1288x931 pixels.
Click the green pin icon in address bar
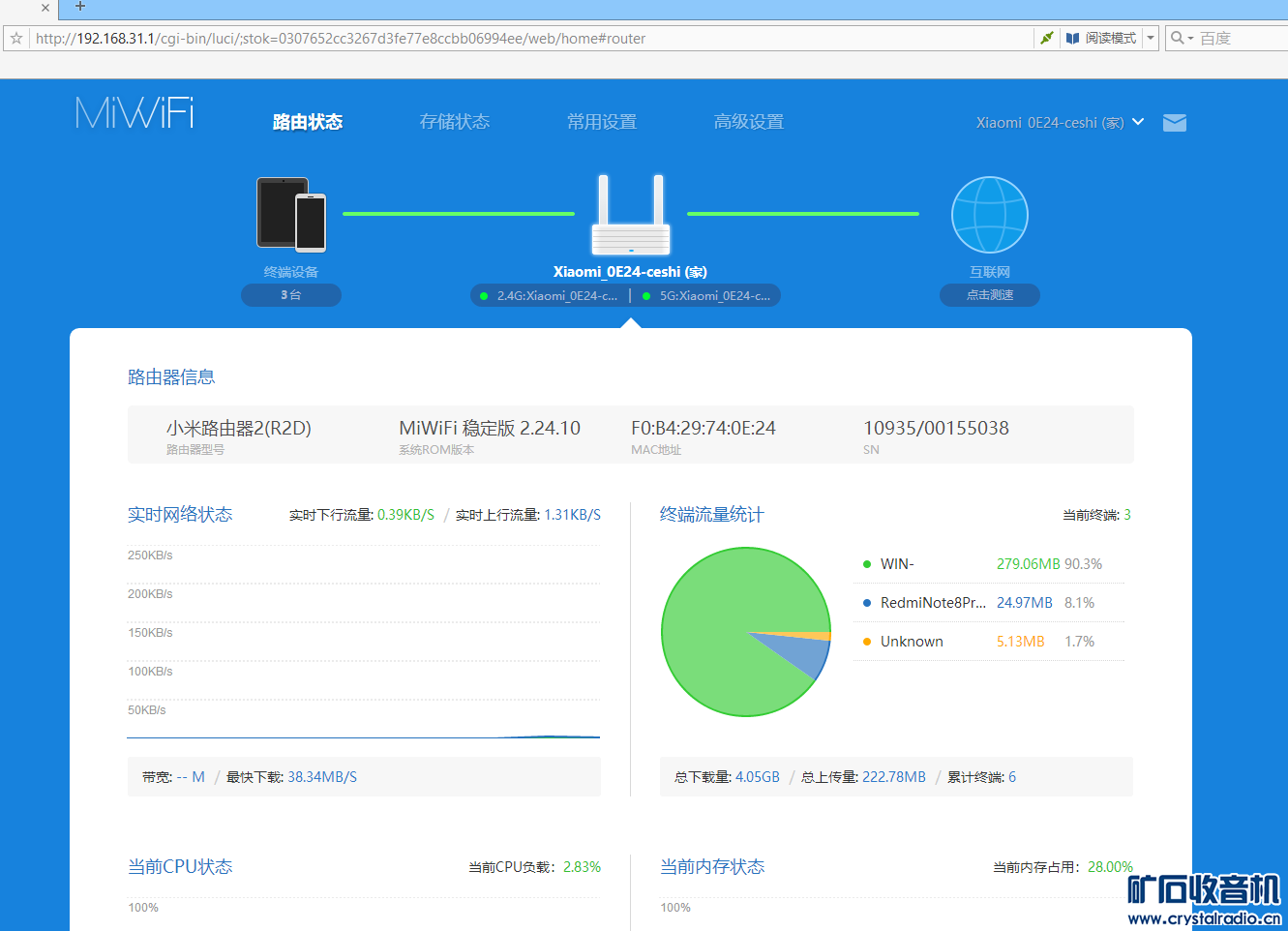[x=1046, y=39]
